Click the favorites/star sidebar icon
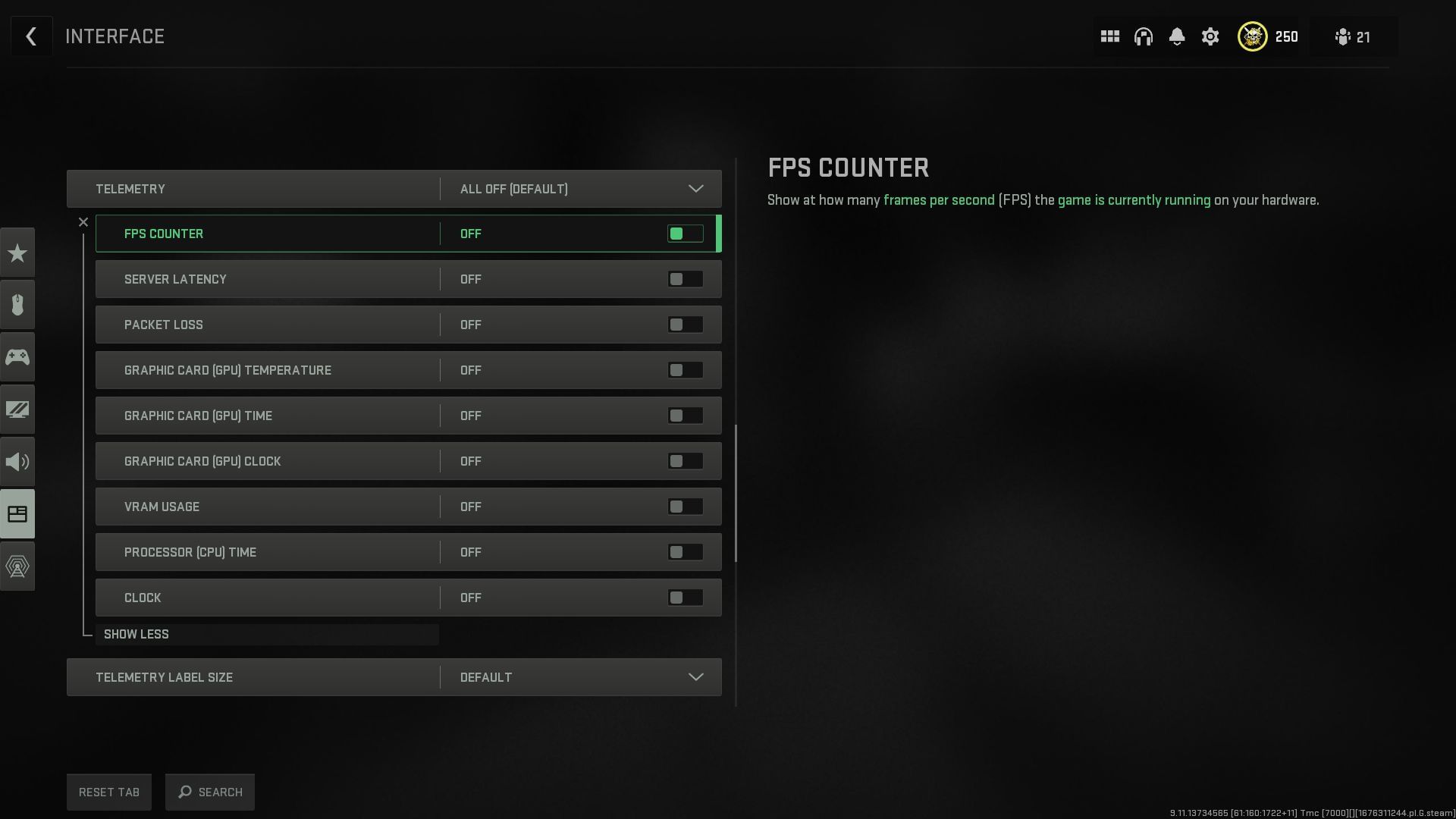 [x=17, y=253]
